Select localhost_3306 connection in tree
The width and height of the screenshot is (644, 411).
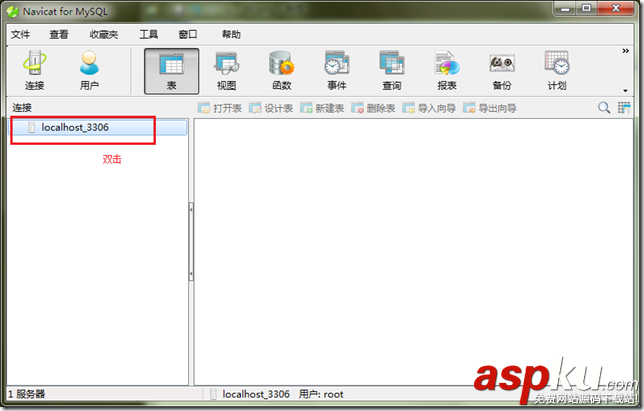click(99, 128)
